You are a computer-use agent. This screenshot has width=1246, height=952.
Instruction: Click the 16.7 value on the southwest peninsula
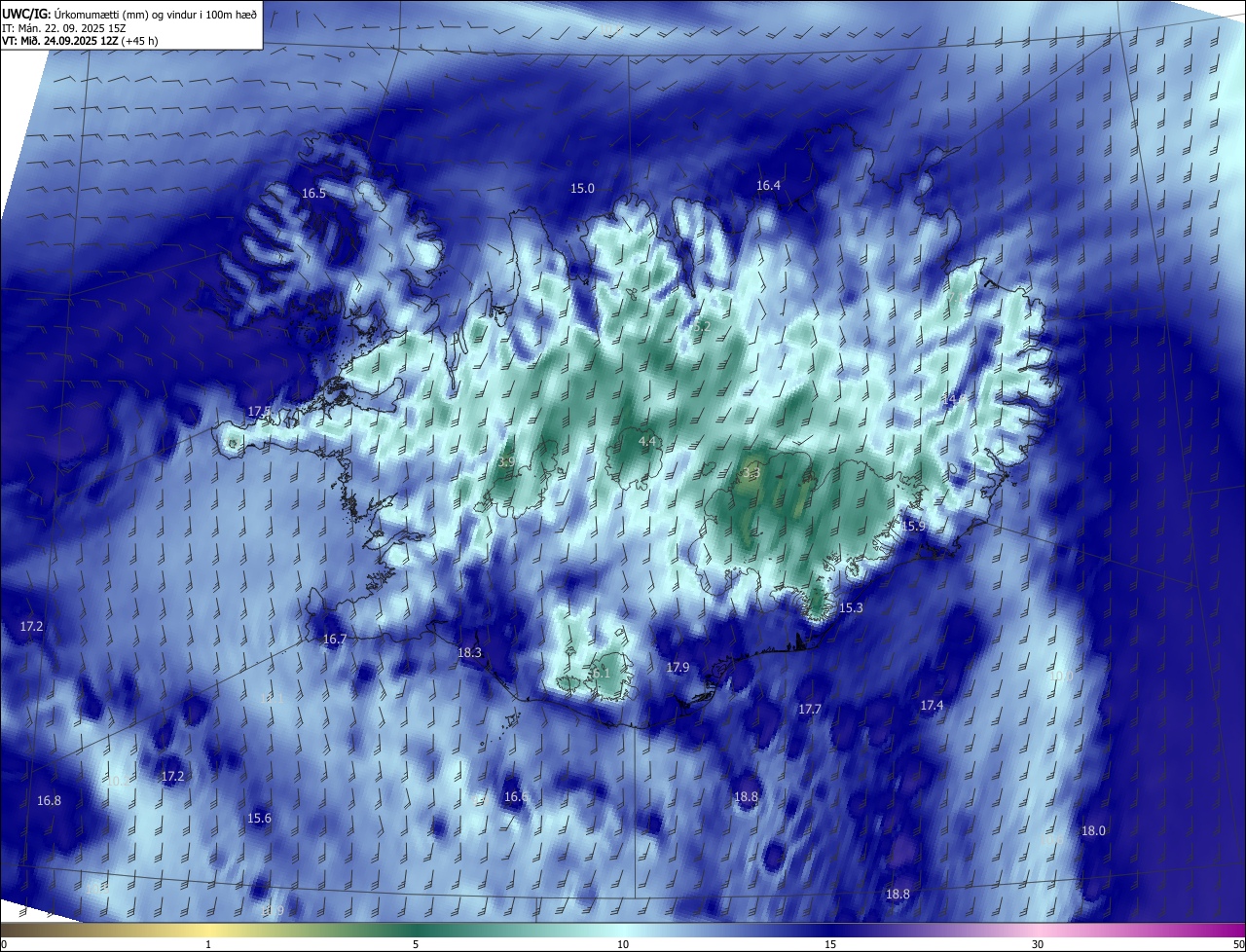tap(334, 640)
